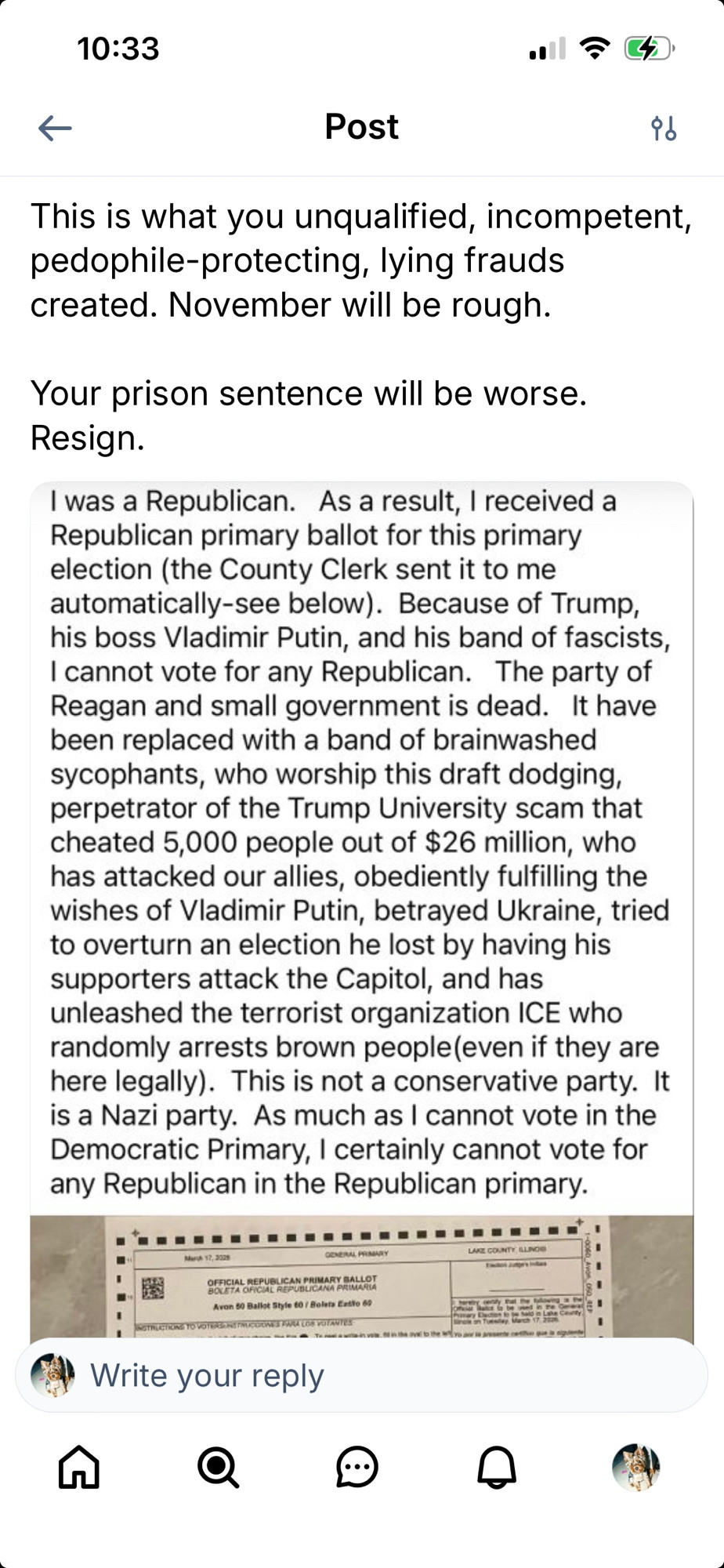Image resolution: width=724 pixels, height=1568 pixels.
Task: Tap the "Your prison sentence will be worse" paragraph
Action: pos(309,394)
